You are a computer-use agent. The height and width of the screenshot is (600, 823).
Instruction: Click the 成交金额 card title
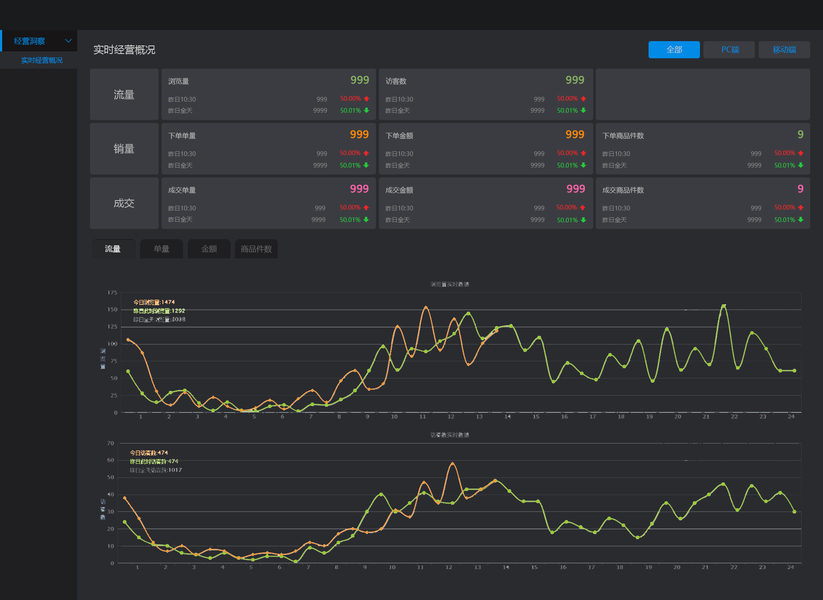click(x=399, y=190)
